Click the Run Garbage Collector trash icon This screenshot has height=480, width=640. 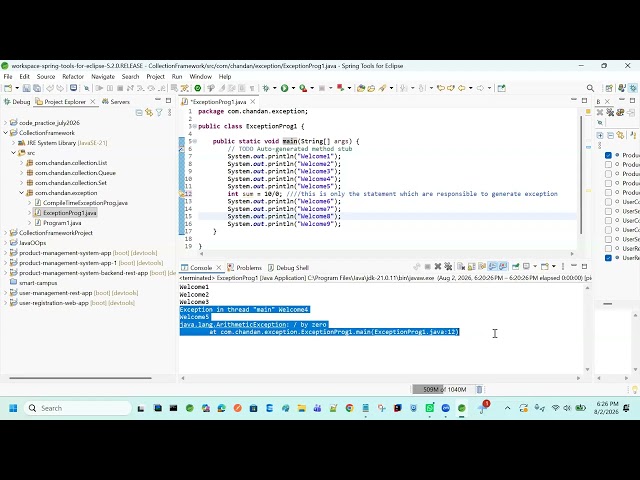click(x=479, y=389)
